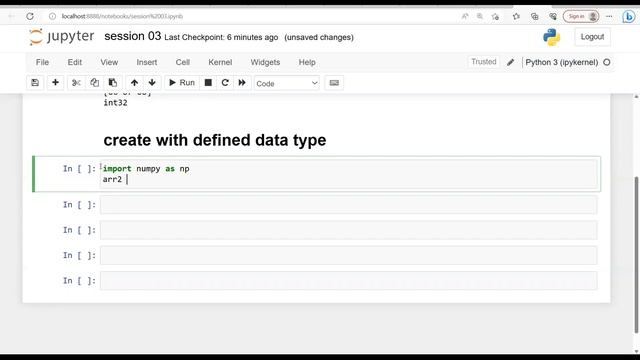Click notebook vertical scrollbar thumb
This screenshot has width=640, height=360.
(x=636, y=255)
